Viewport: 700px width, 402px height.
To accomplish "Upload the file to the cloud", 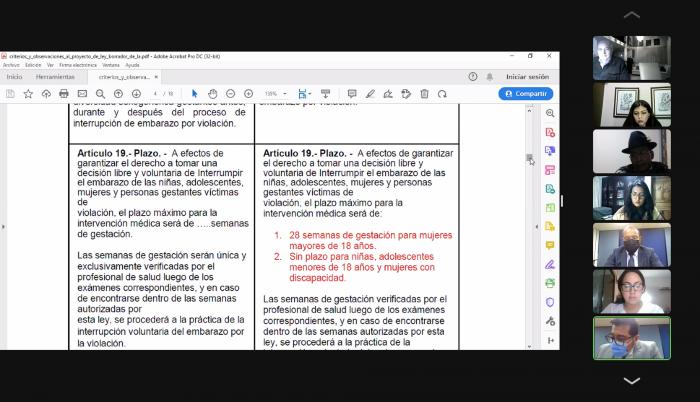I will click(x=46, y=94).
